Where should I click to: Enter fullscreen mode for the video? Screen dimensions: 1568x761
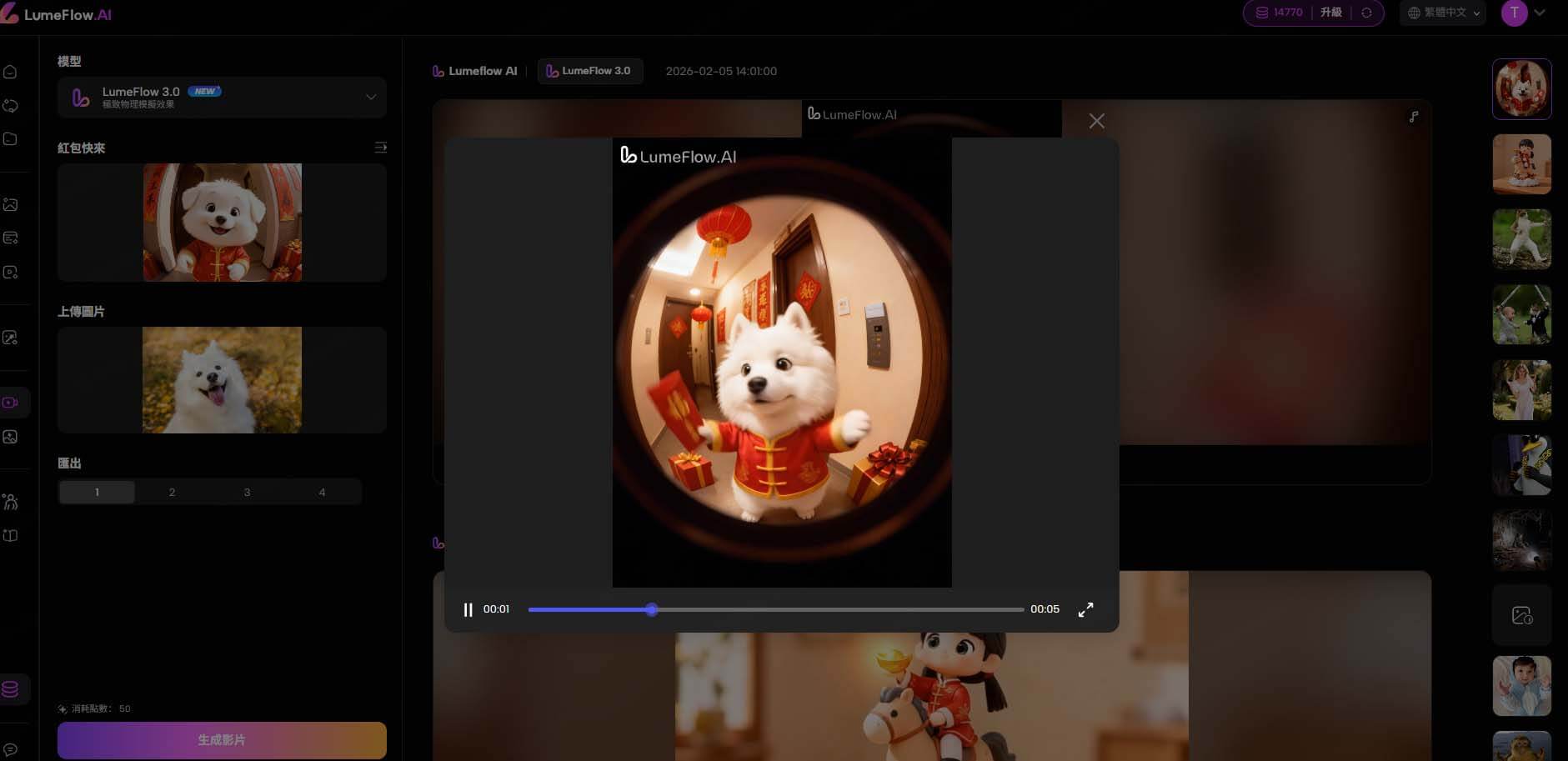click(1085, 609)
